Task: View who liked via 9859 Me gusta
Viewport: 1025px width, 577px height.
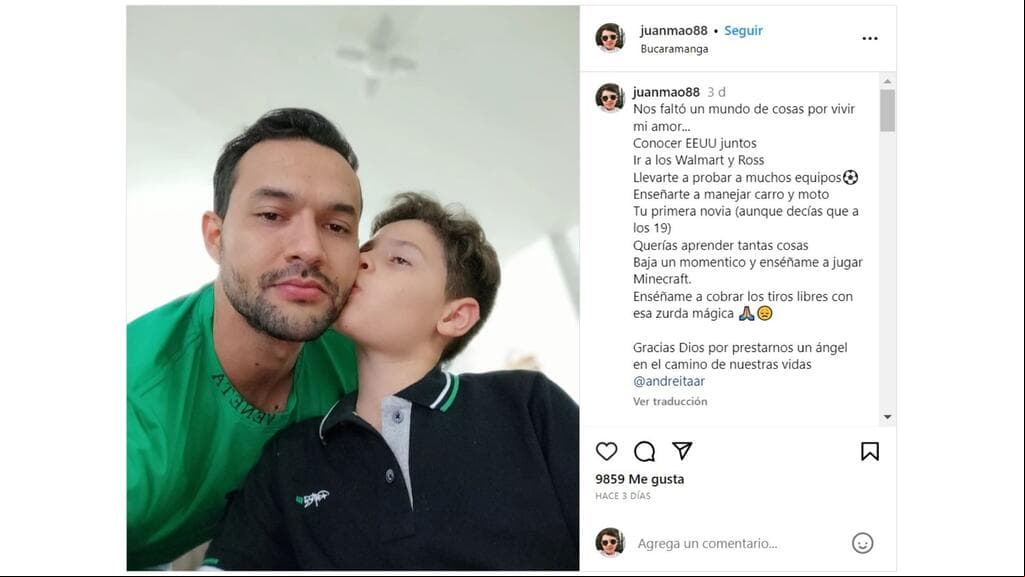Action: coord(639,479)
